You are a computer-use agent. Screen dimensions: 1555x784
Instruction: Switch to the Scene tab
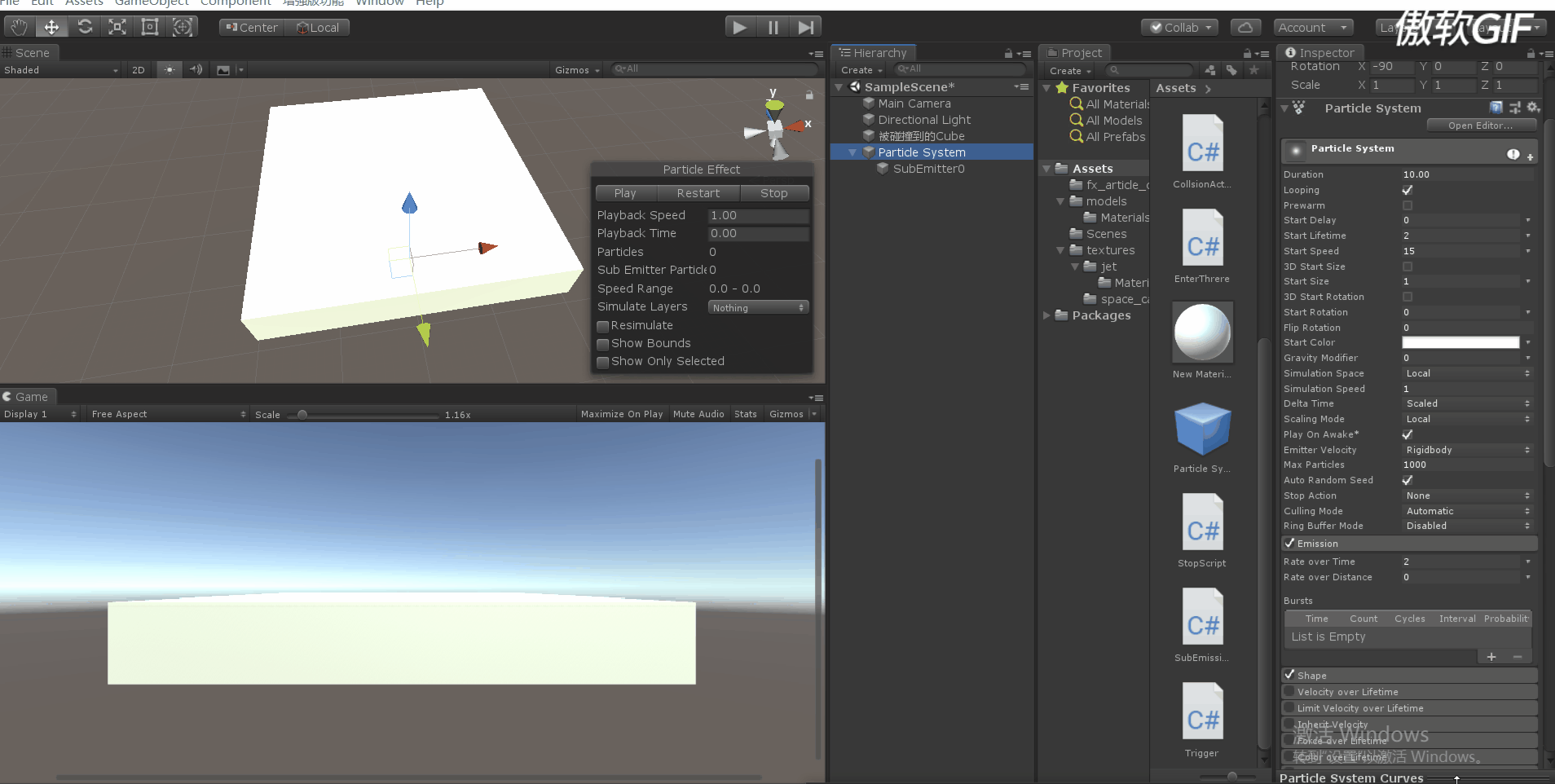coord(29,53)
